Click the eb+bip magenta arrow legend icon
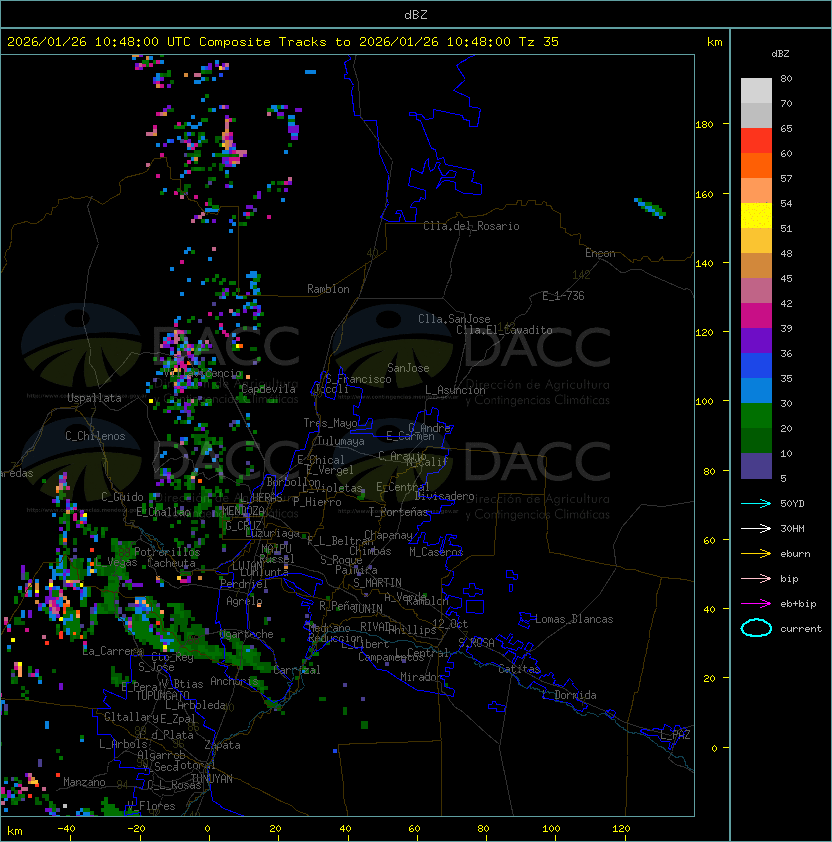 click(756, 604)
